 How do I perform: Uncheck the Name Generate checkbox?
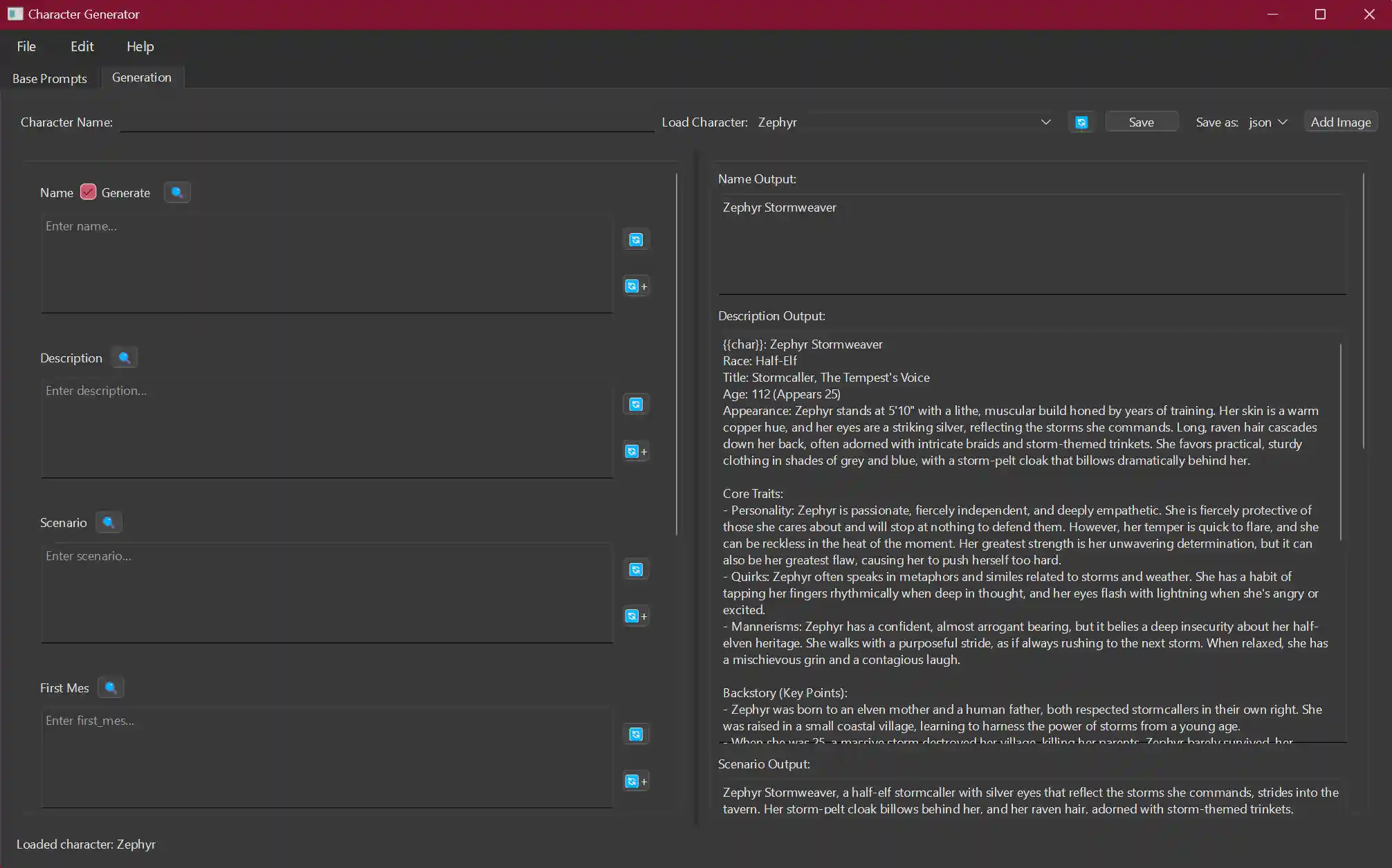coord(88,192)
